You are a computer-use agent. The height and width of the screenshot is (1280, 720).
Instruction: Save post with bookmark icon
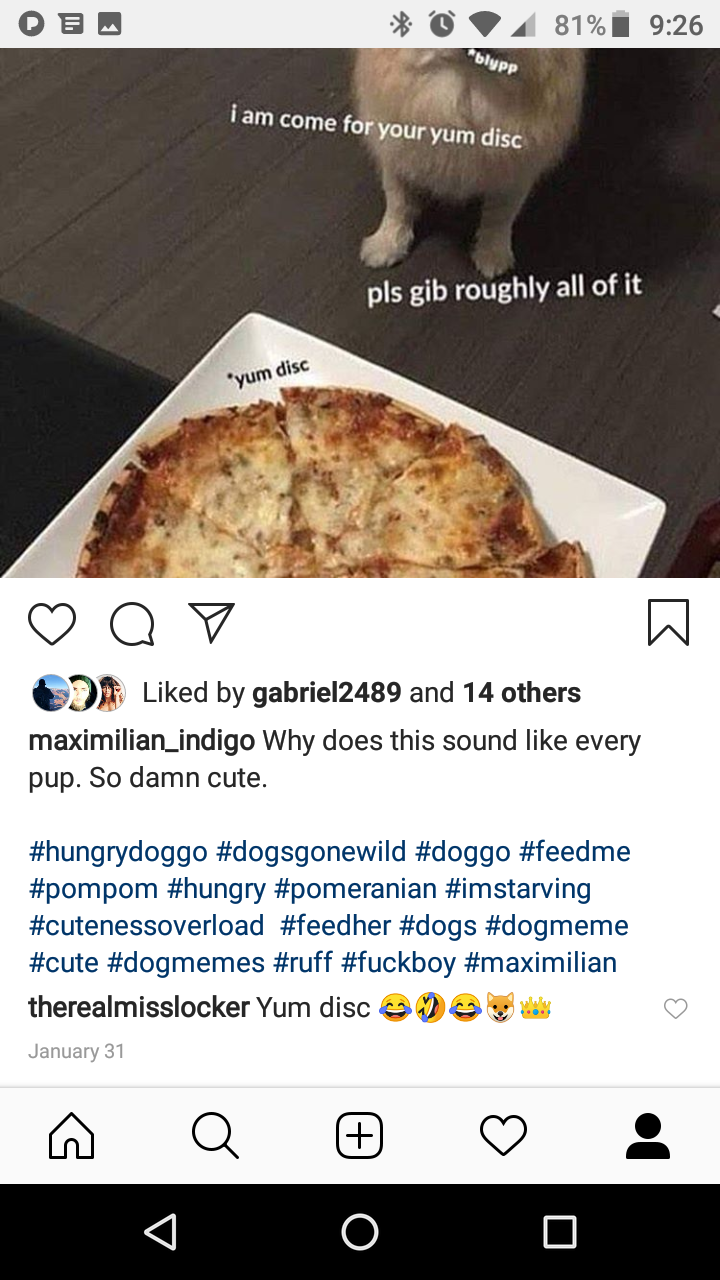click(668, 622)
